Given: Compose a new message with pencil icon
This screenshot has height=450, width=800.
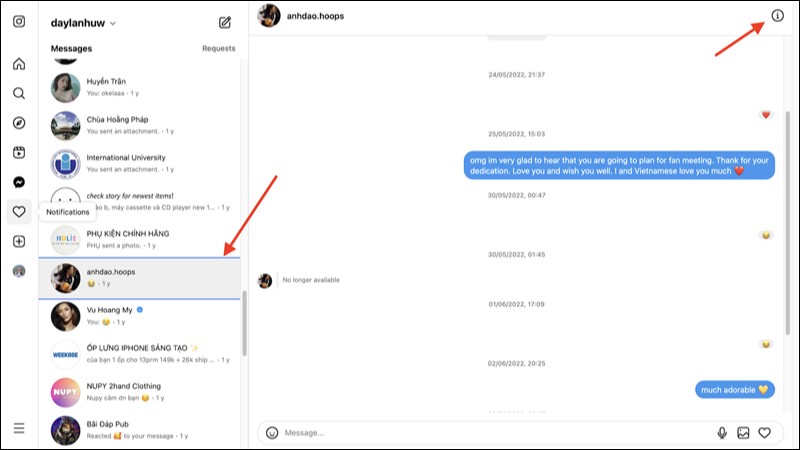Looking at the screenshot, I should (225, 22).
